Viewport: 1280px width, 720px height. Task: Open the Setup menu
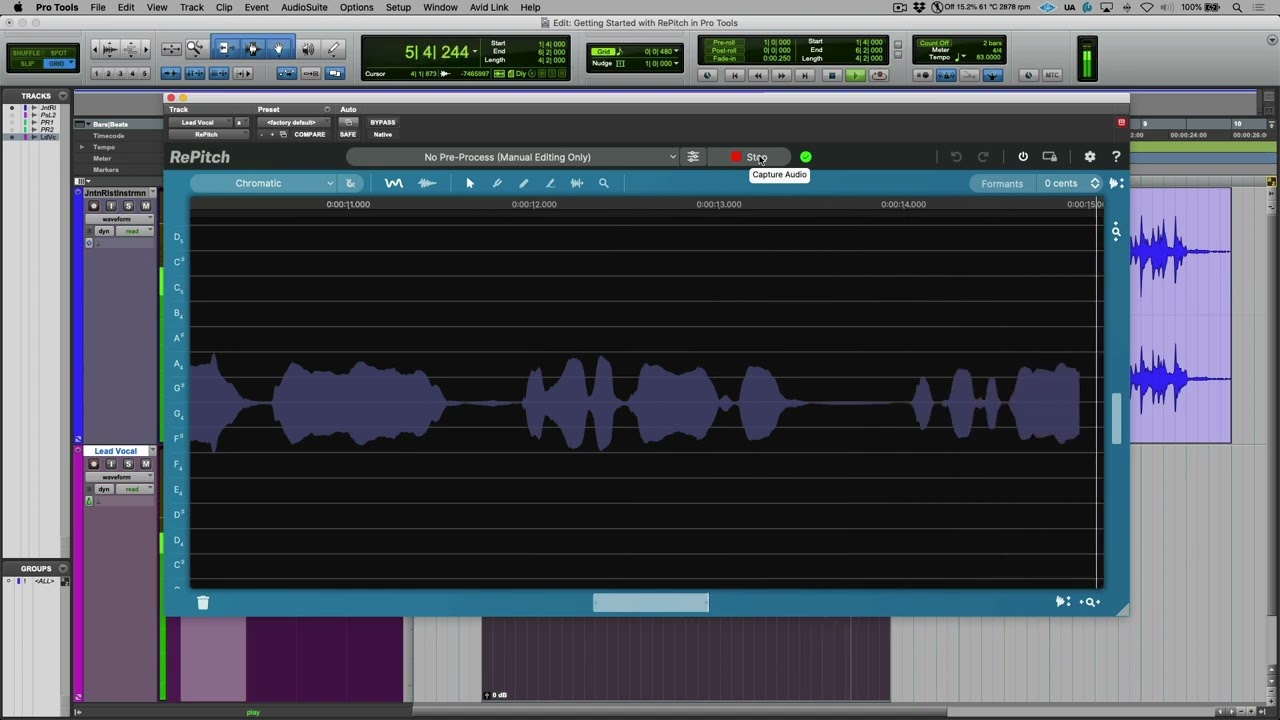(398, 7)
